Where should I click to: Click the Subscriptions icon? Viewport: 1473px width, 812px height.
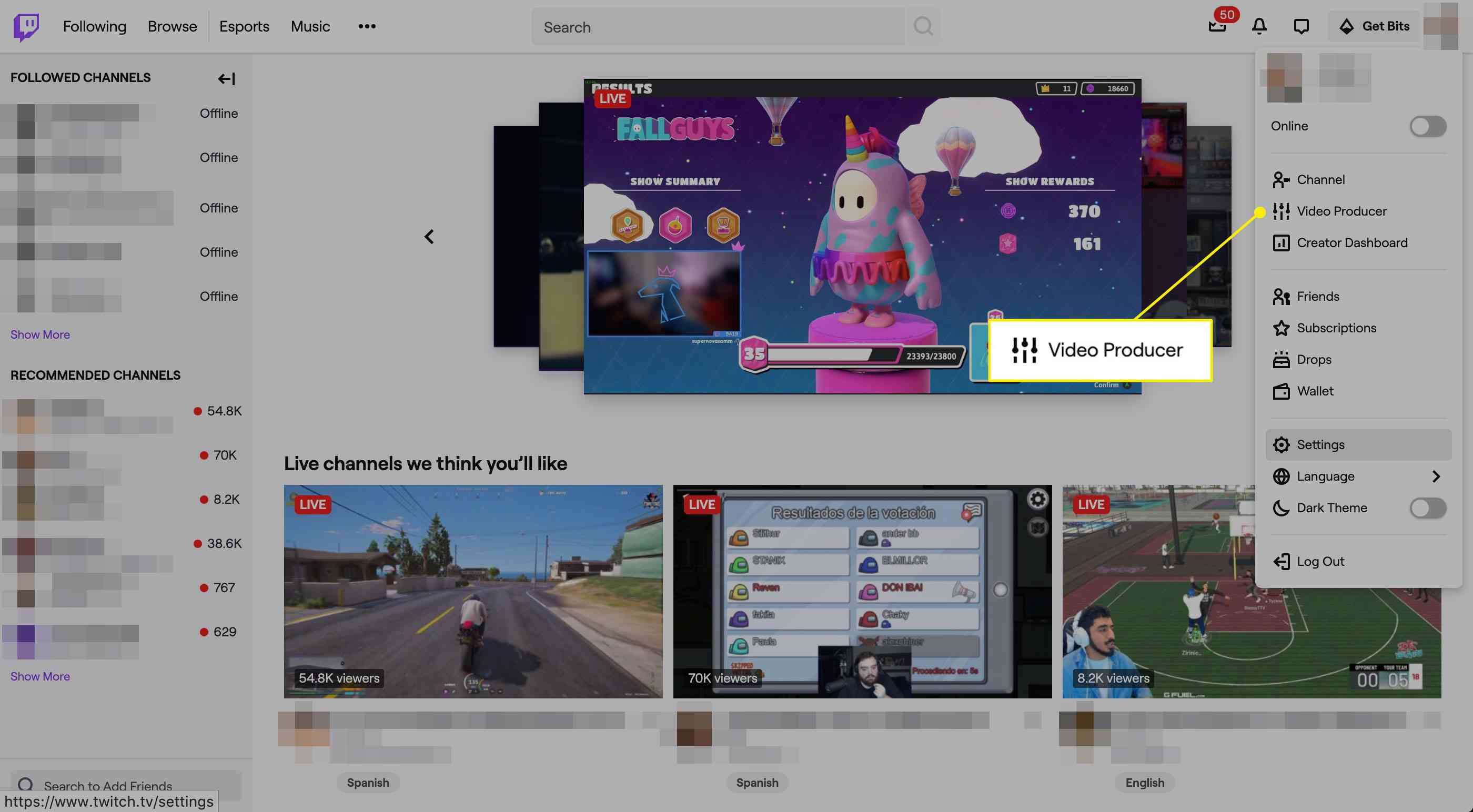(1280, 328)
